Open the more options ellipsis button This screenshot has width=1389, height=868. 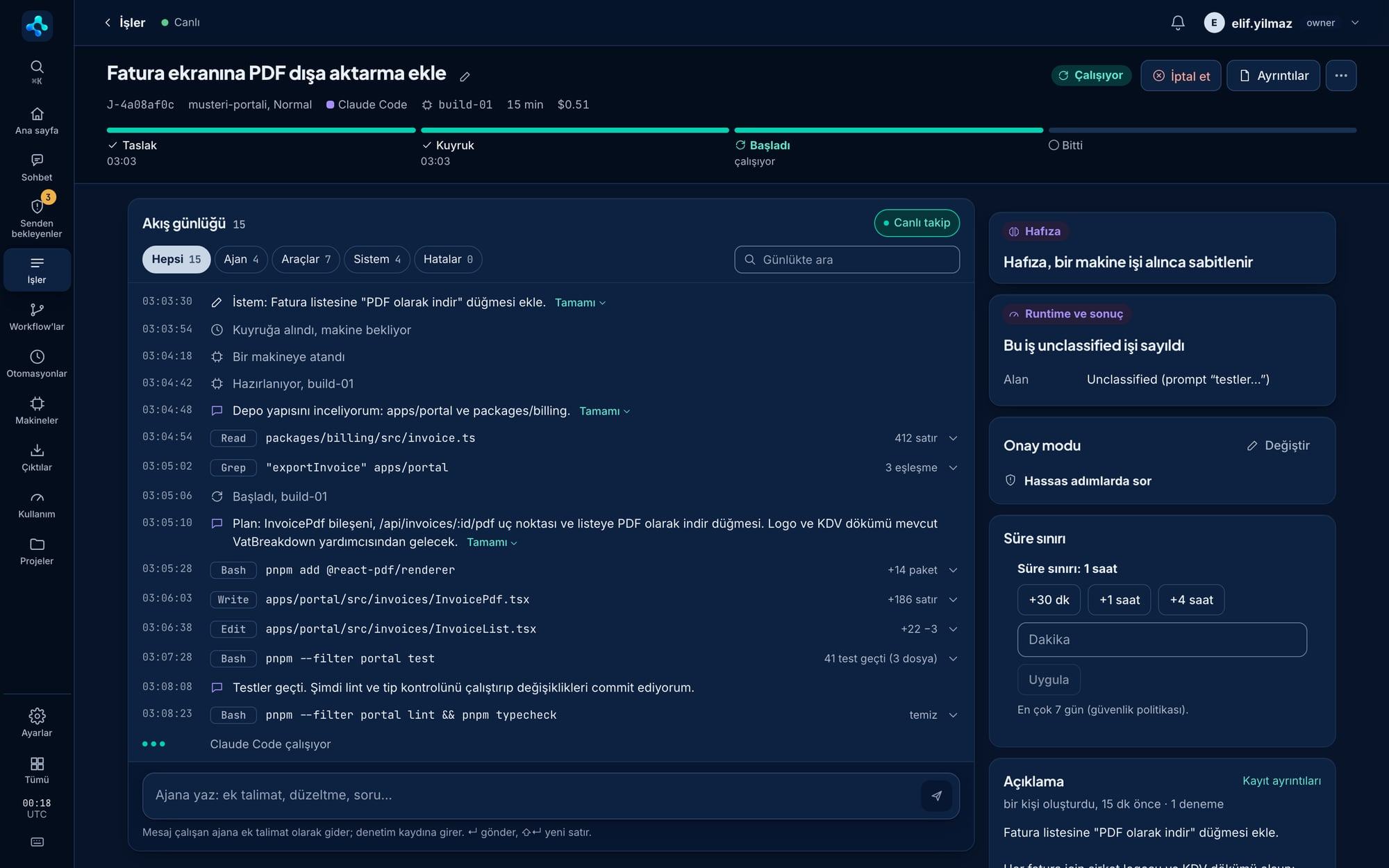[x=1340, y=76]
